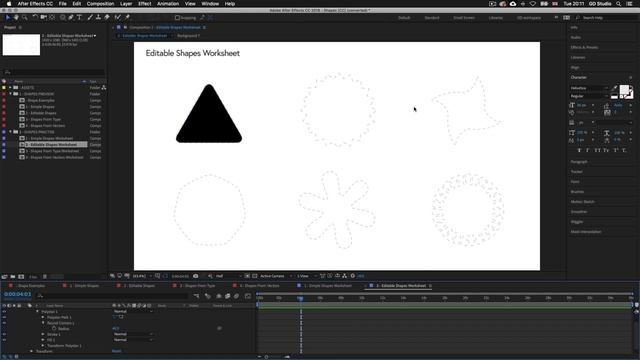This screenshot has width=640, height=360.
Task: Select the Clone Stamp tool
Action: (x=98, y=18)
